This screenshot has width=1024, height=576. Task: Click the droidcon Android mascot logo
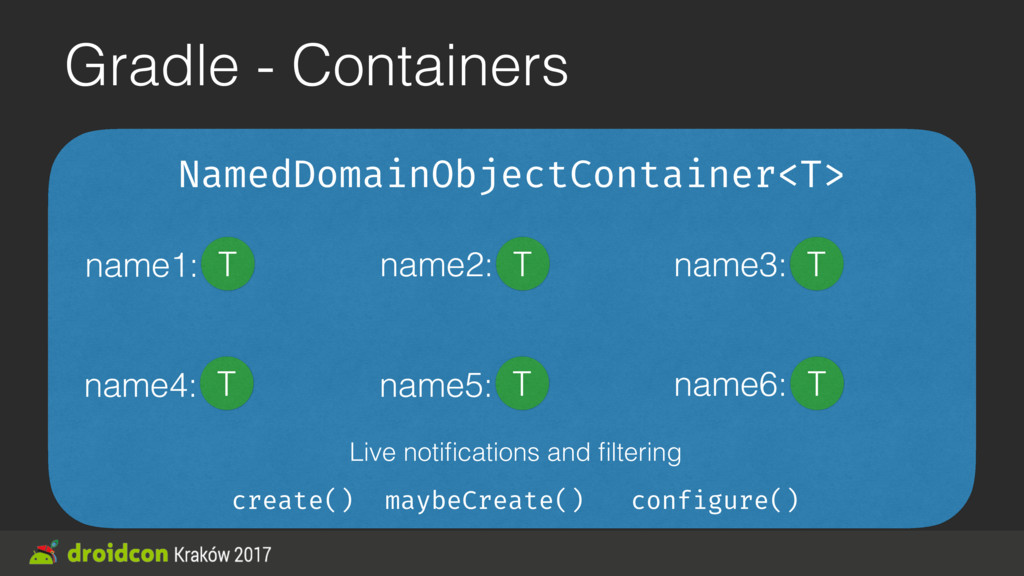tap(44, 552)
